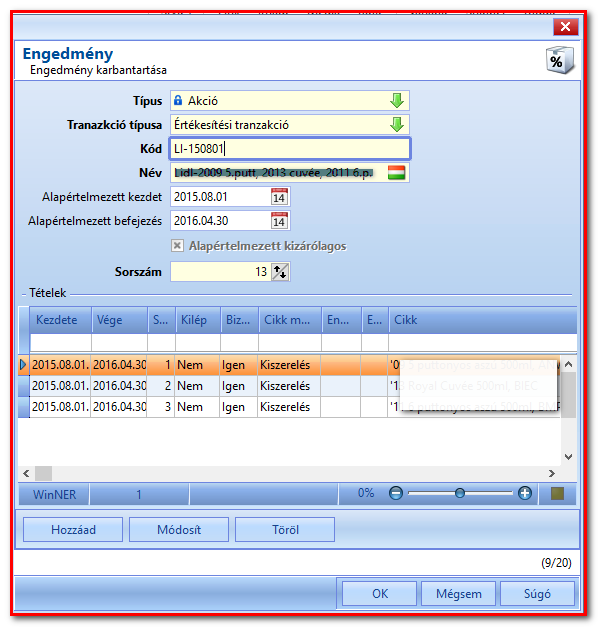Image resolution: width=598 pixels, height=627 pixels.
Task: Click the zoom in plus icon
Action: pos(525,493)
